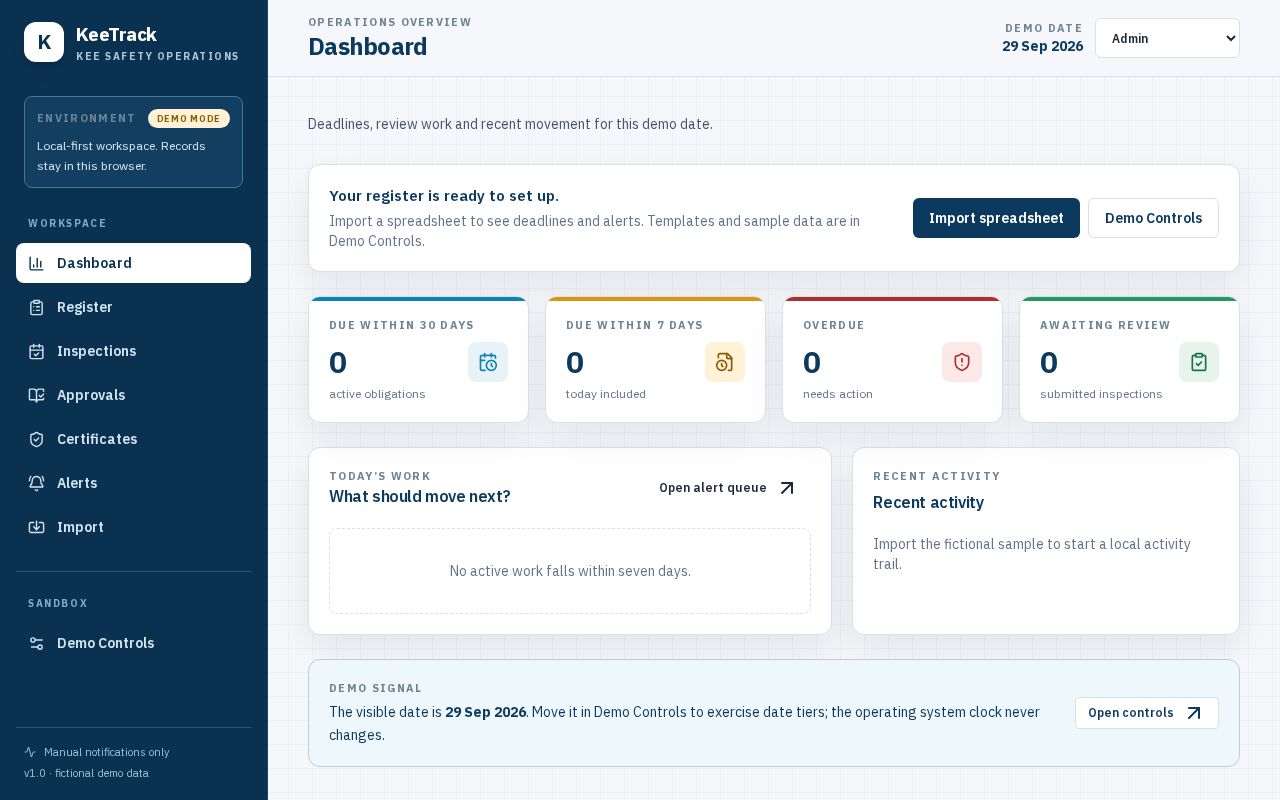Go to the Dashboard page

click(x=133, y=263)
